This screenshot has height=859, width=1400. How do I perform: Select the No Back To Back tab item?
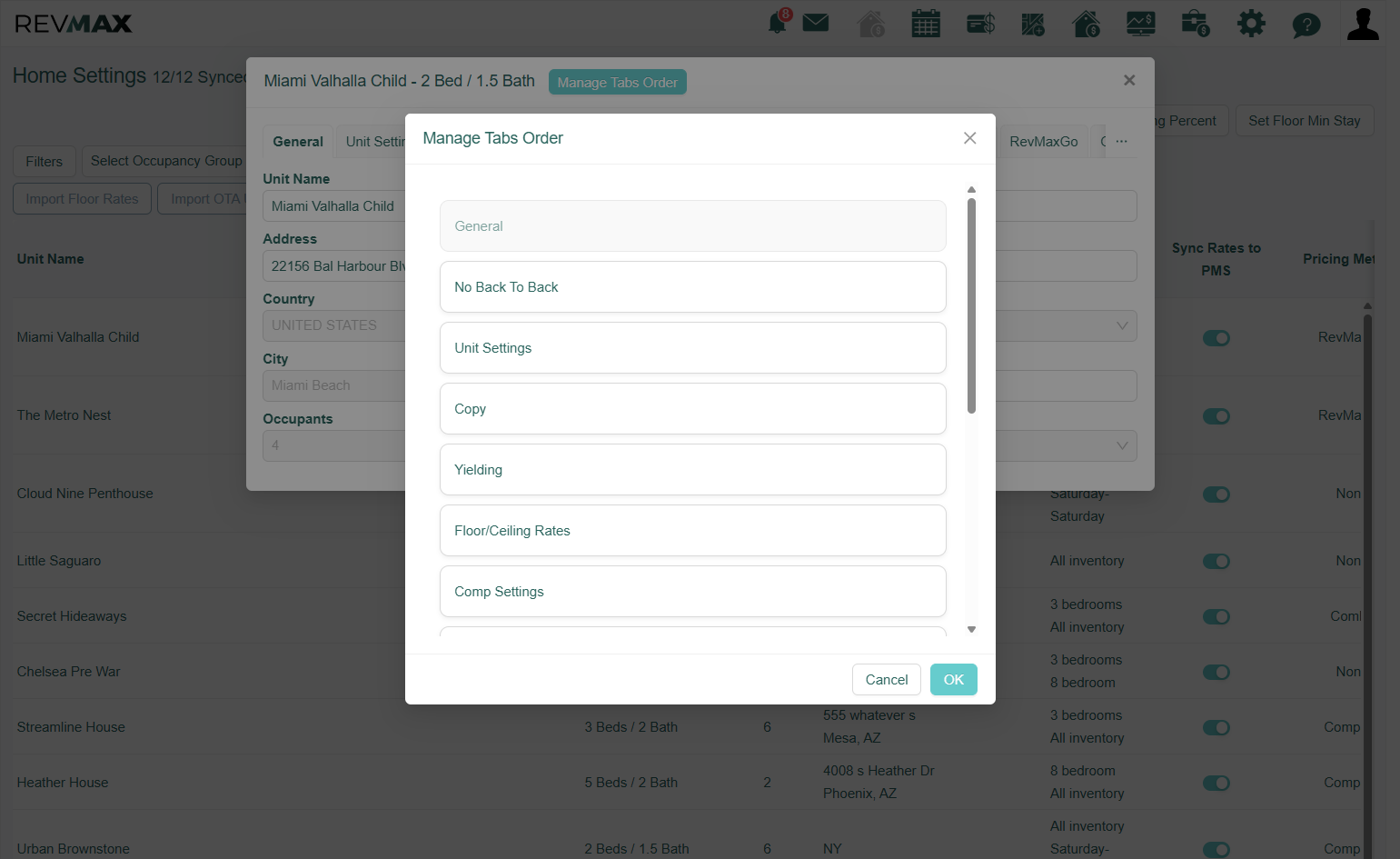pyautogui.click(x=693, y=287)
